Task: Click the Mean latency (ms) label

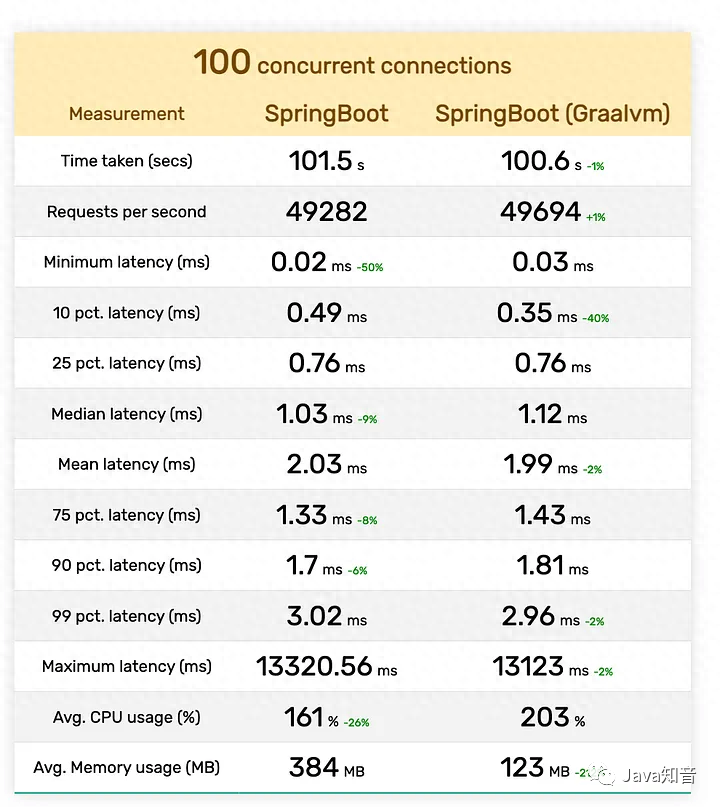Action: coord(127,464)
